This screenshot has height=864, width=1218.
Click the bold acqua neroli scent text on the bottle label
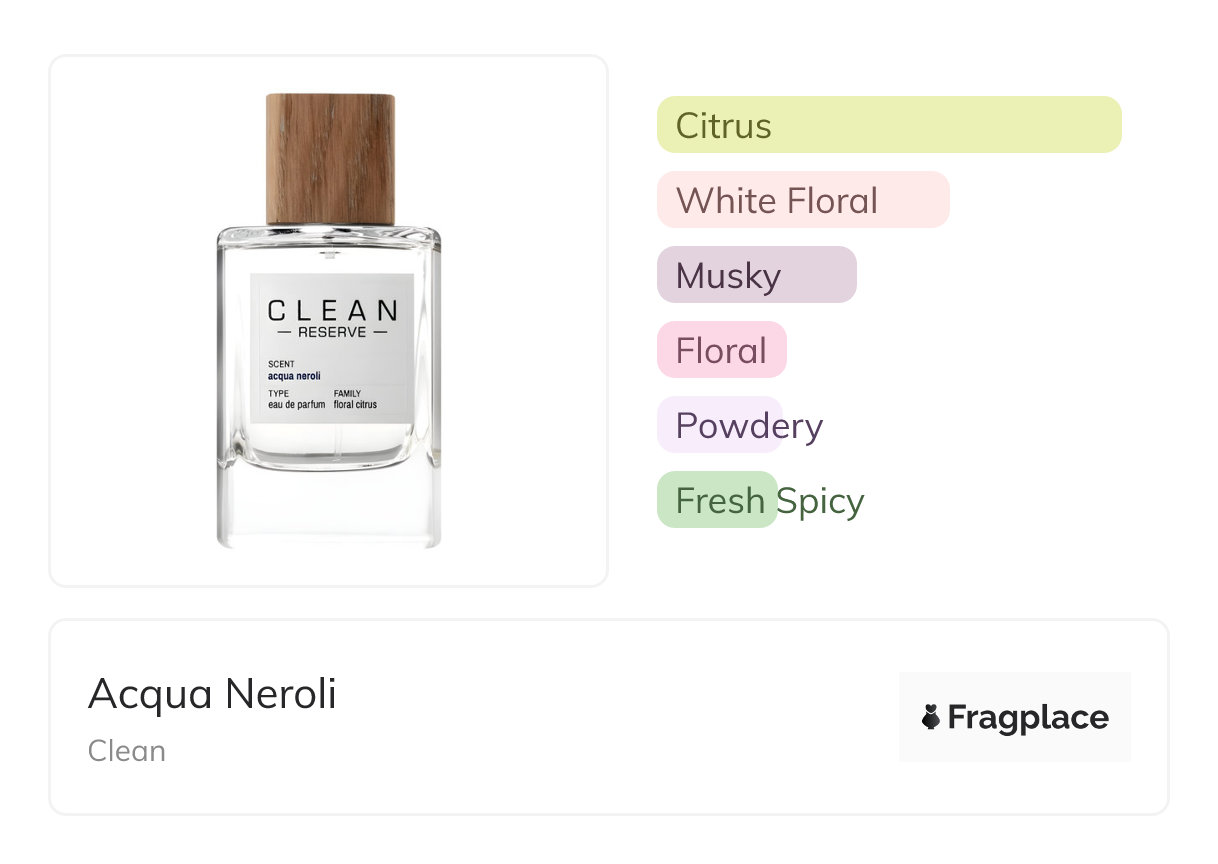click(x=294, y=376)
